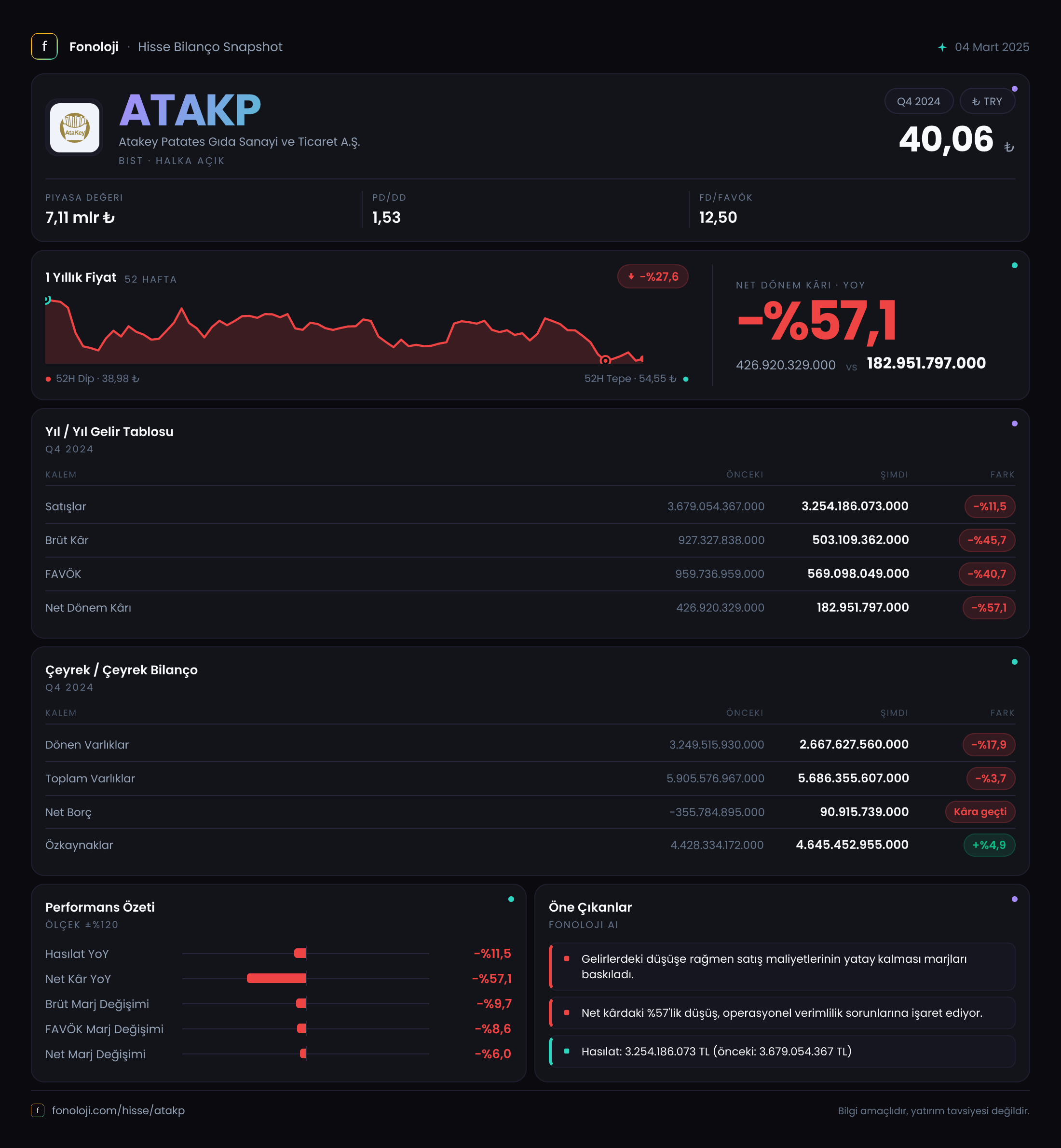1061x1148 pixels.
Task: Click the down arrow in the -%27,6 badge
Action: click(631, 276)
